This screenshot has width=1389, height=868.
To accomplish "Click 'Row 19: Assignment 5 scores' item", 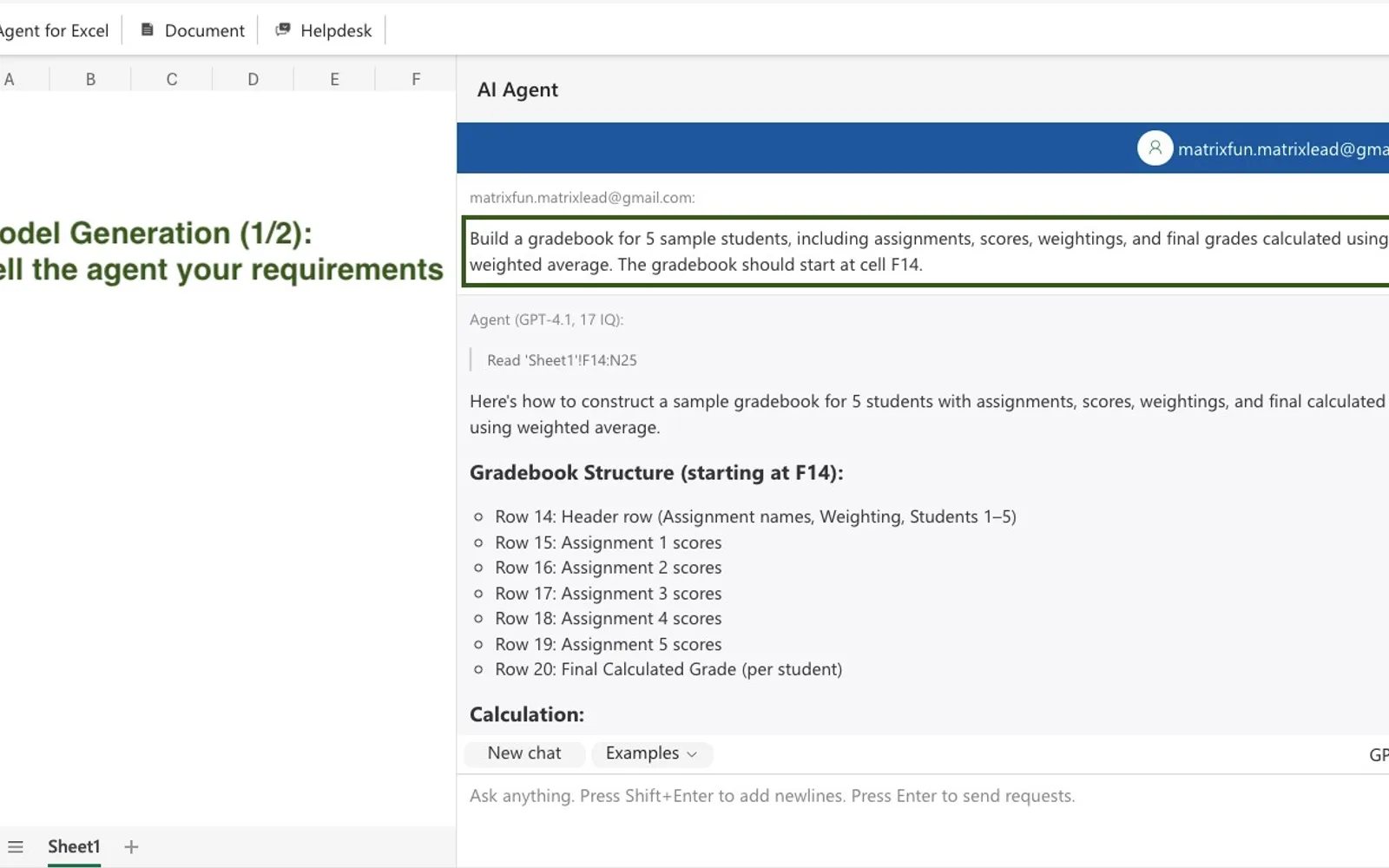I will point(608,645).
